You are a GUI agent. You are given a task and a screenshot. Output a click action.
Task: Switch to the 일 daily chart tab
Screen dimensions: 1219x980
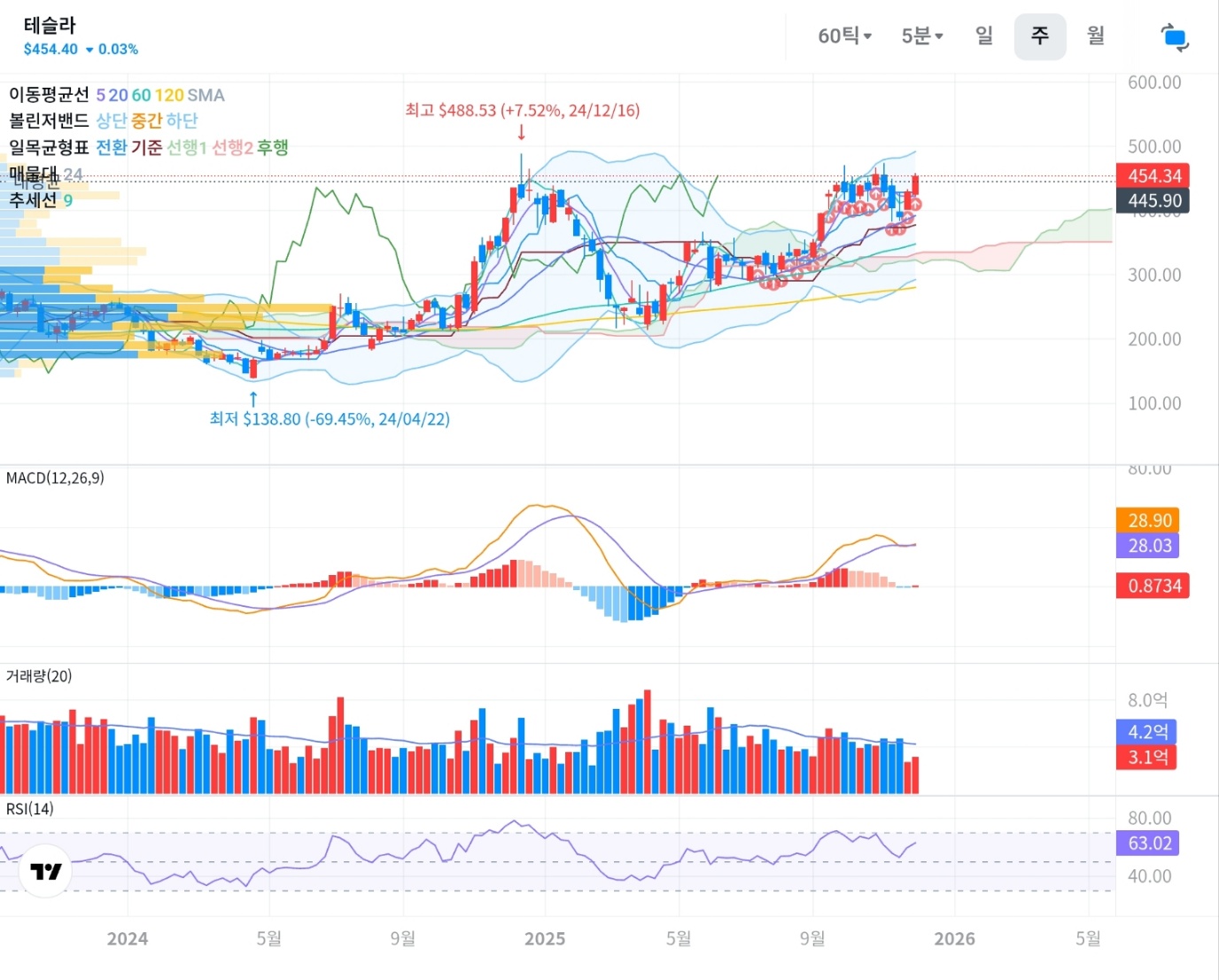point(984,35)
